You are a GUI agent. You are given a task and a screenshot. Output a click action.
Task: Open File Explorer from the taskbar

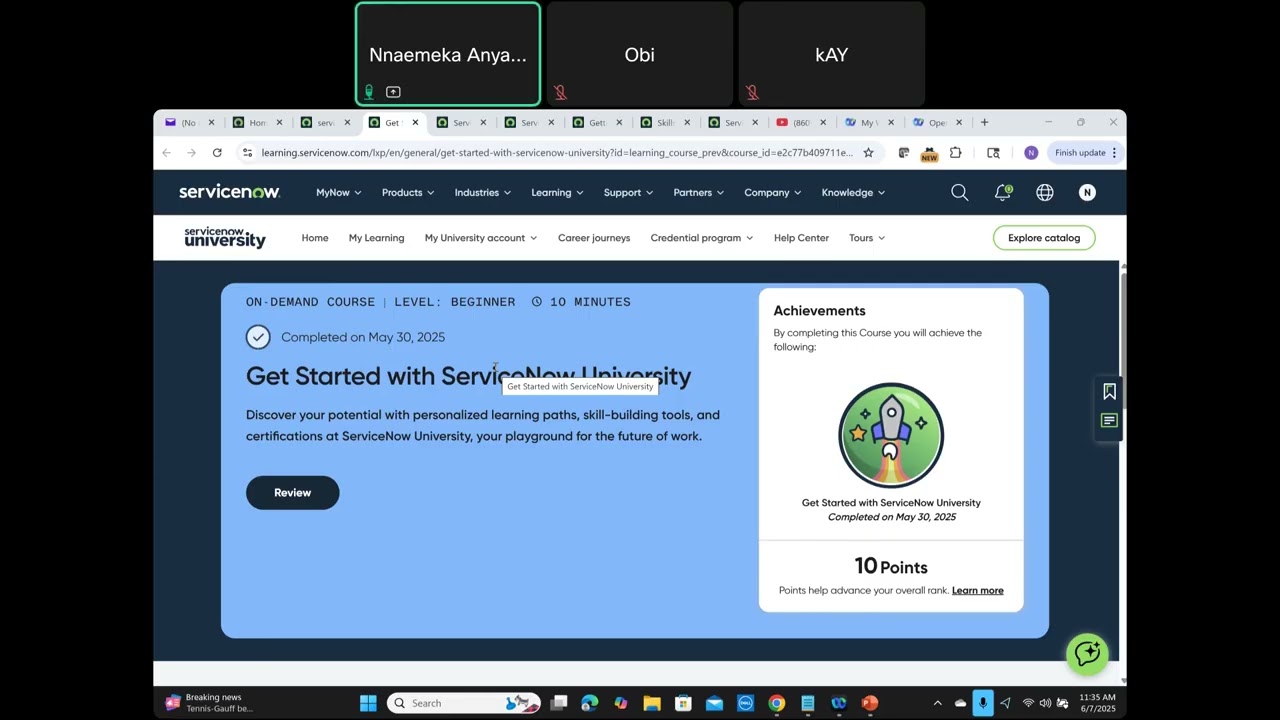[x=652, y=703]
